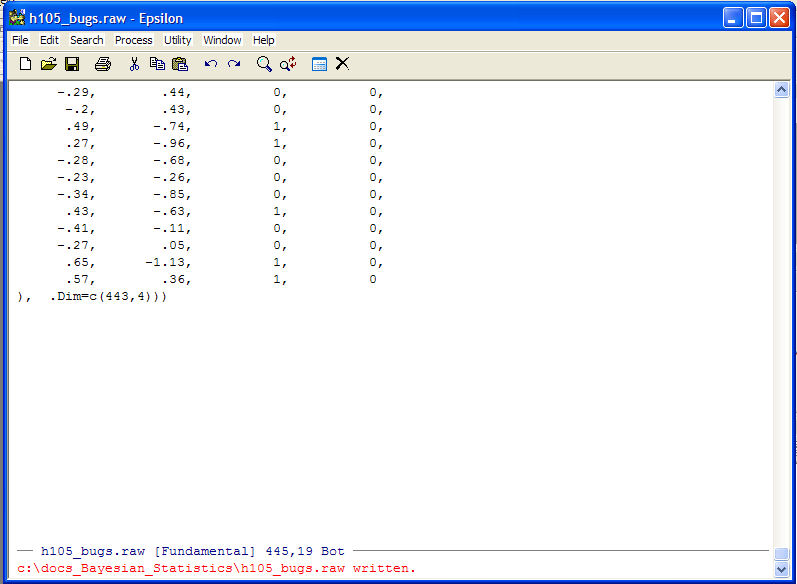The image size is (797, 584).
Task: Click the Open file folder icon
Action: click(48, 64)
